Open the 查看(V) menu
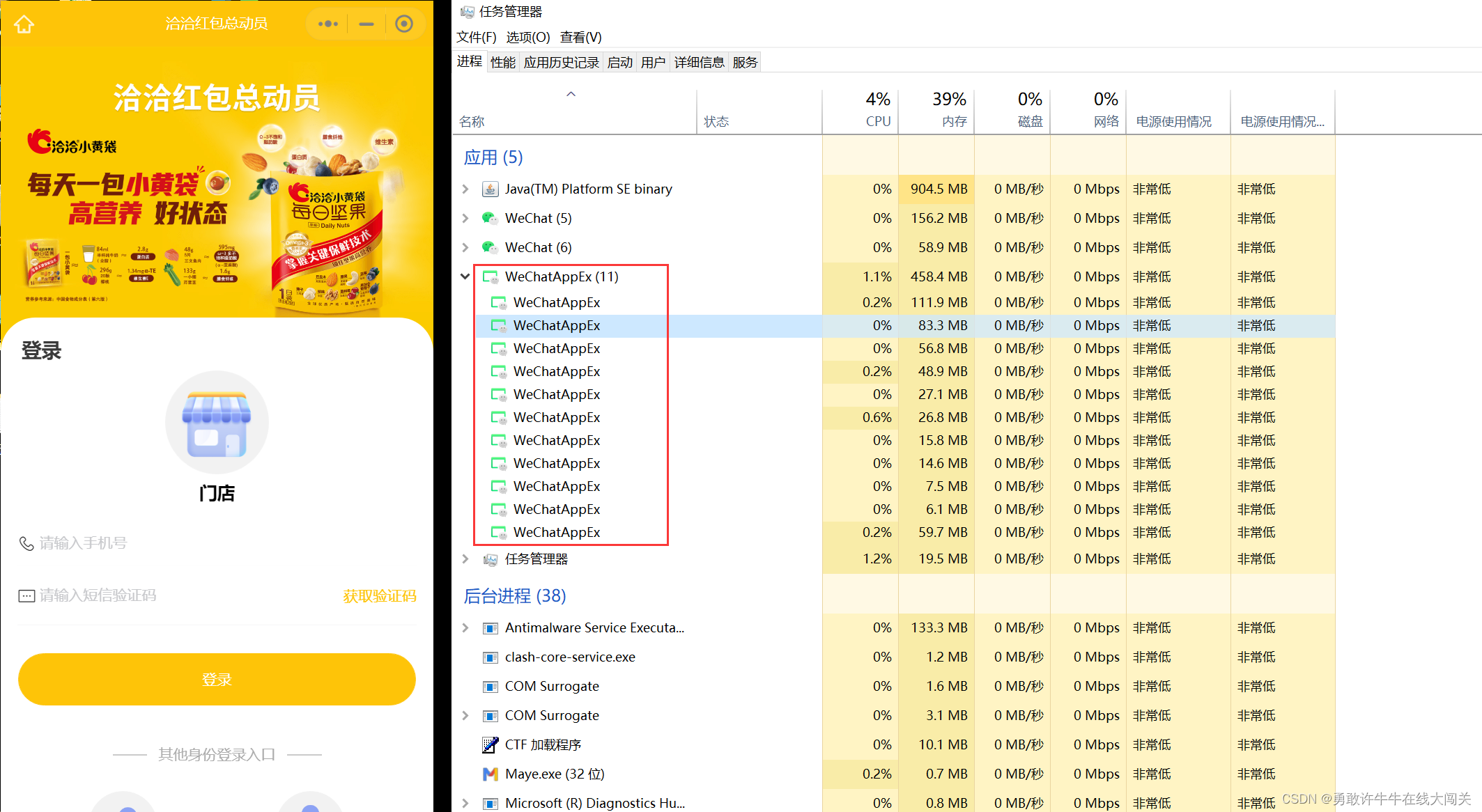Screen dimensions: 1482x812 [x=581, y=37]
